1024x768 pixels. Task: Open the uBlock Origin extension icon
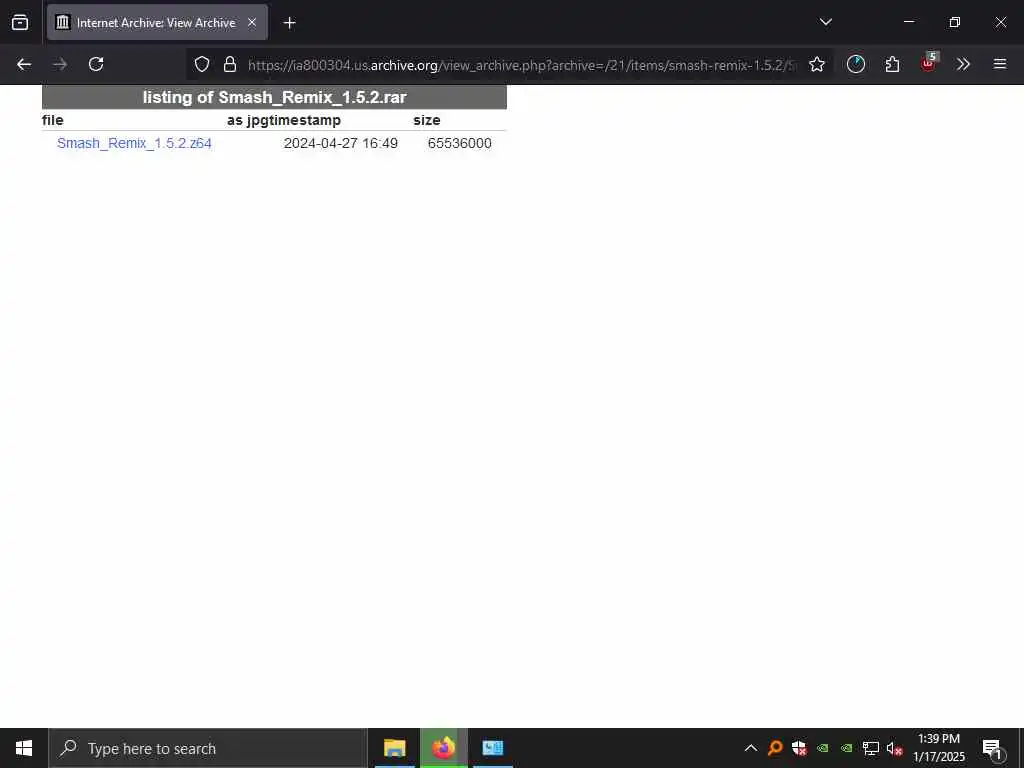[x=928, y=63]
